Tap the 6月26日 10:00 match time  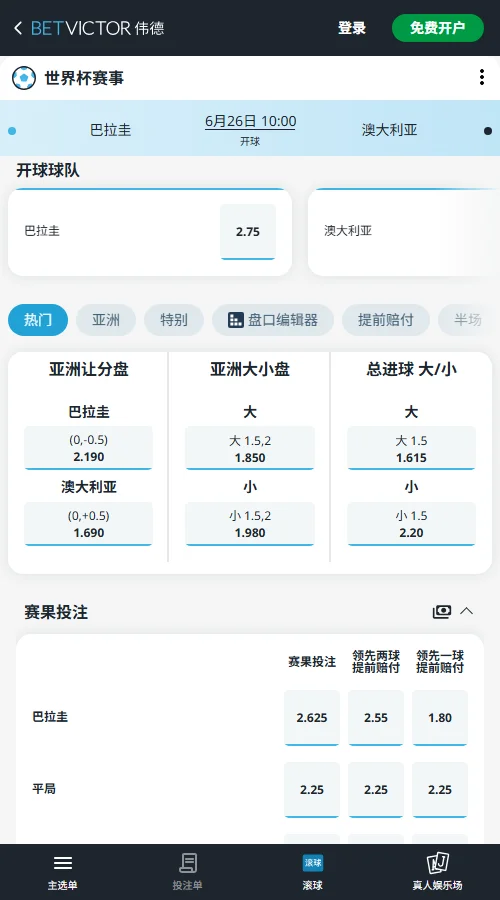(250, 122)
